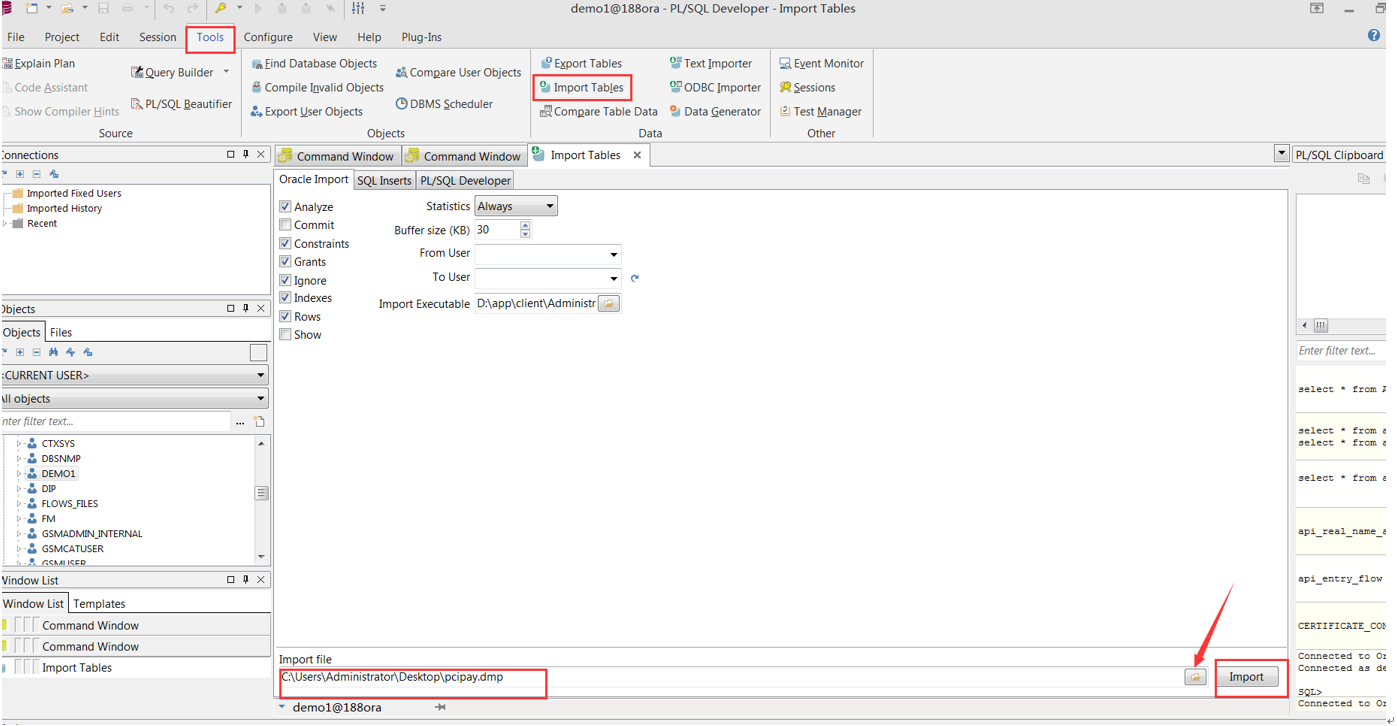Switch to the Files tab in Objects panel
This screenshot has width=1397, height=726.
pos(61,333)
